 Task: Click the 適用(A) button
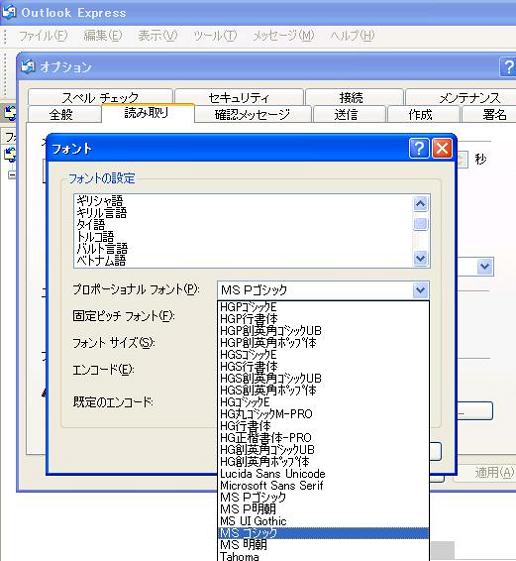tap(494, 473)
